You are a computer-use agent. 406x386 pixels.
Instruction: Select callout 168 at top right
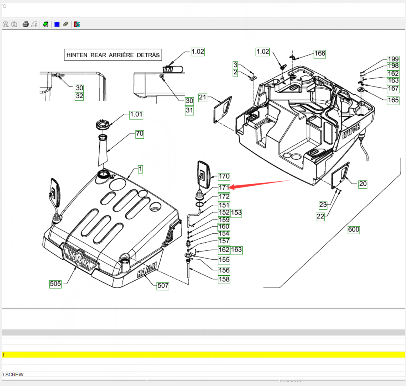pos(320,53)
